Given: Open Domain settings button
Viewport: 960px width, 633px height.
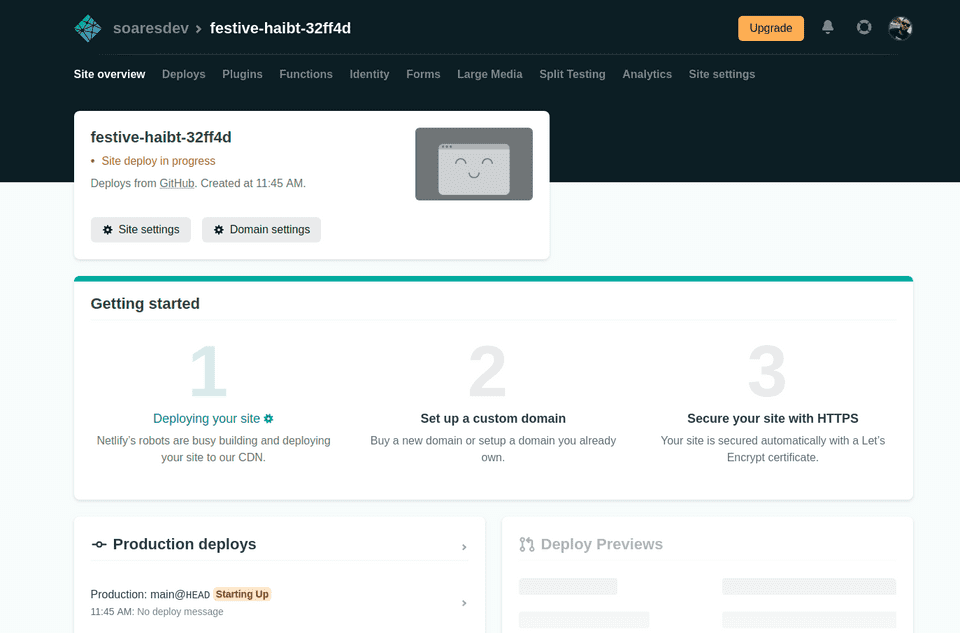Looking at the screenshot, I should (261, 230).
